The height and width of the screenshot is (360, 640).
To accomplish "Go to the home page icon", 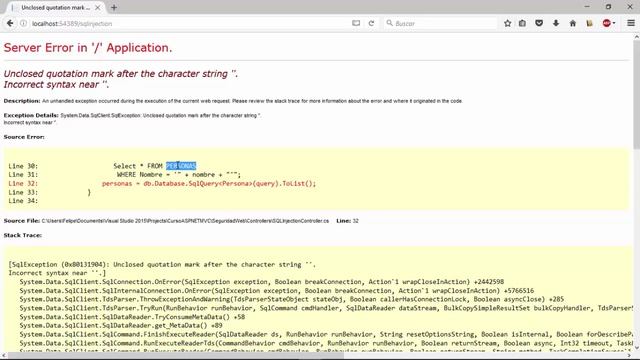I will pos(573,23).
